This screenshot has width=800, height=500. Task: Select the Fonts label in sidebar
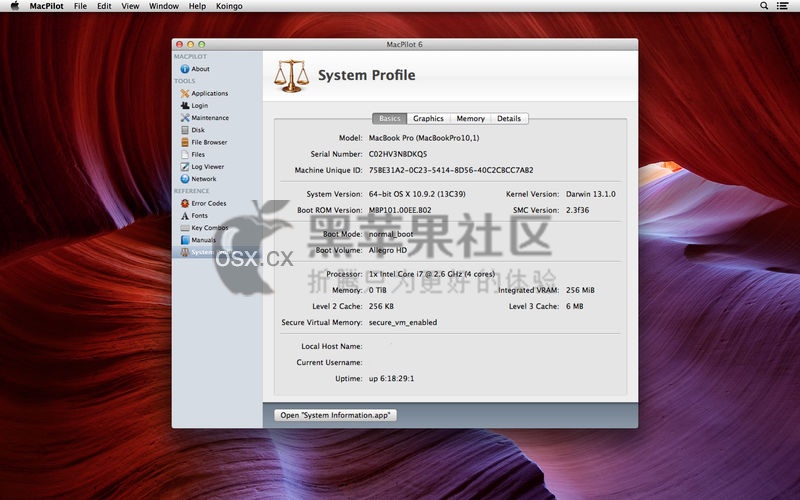point(199,216)
